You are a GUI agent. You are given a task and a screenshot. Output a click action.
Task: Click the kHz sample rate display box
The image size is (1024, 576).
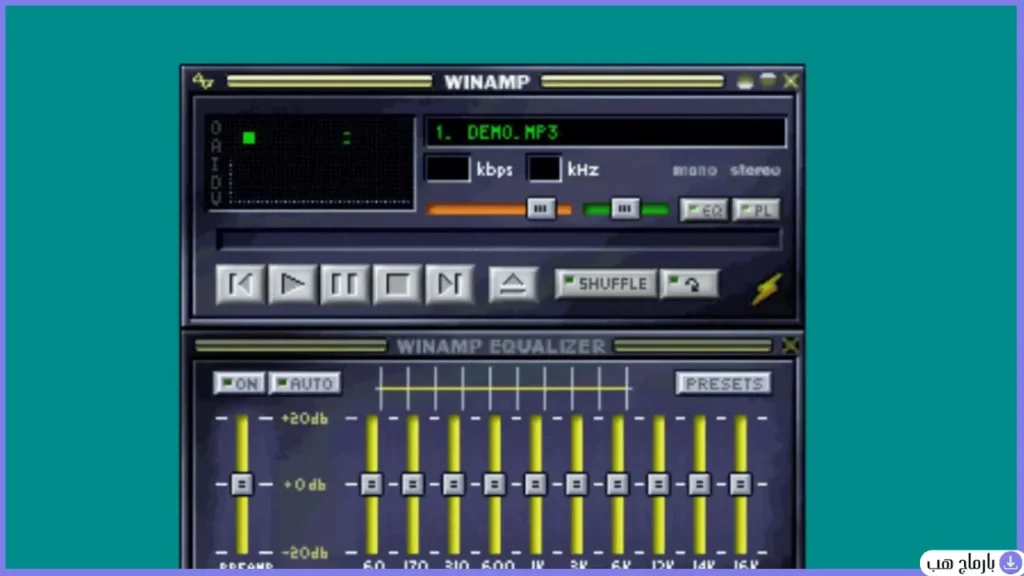coord(543,169)
